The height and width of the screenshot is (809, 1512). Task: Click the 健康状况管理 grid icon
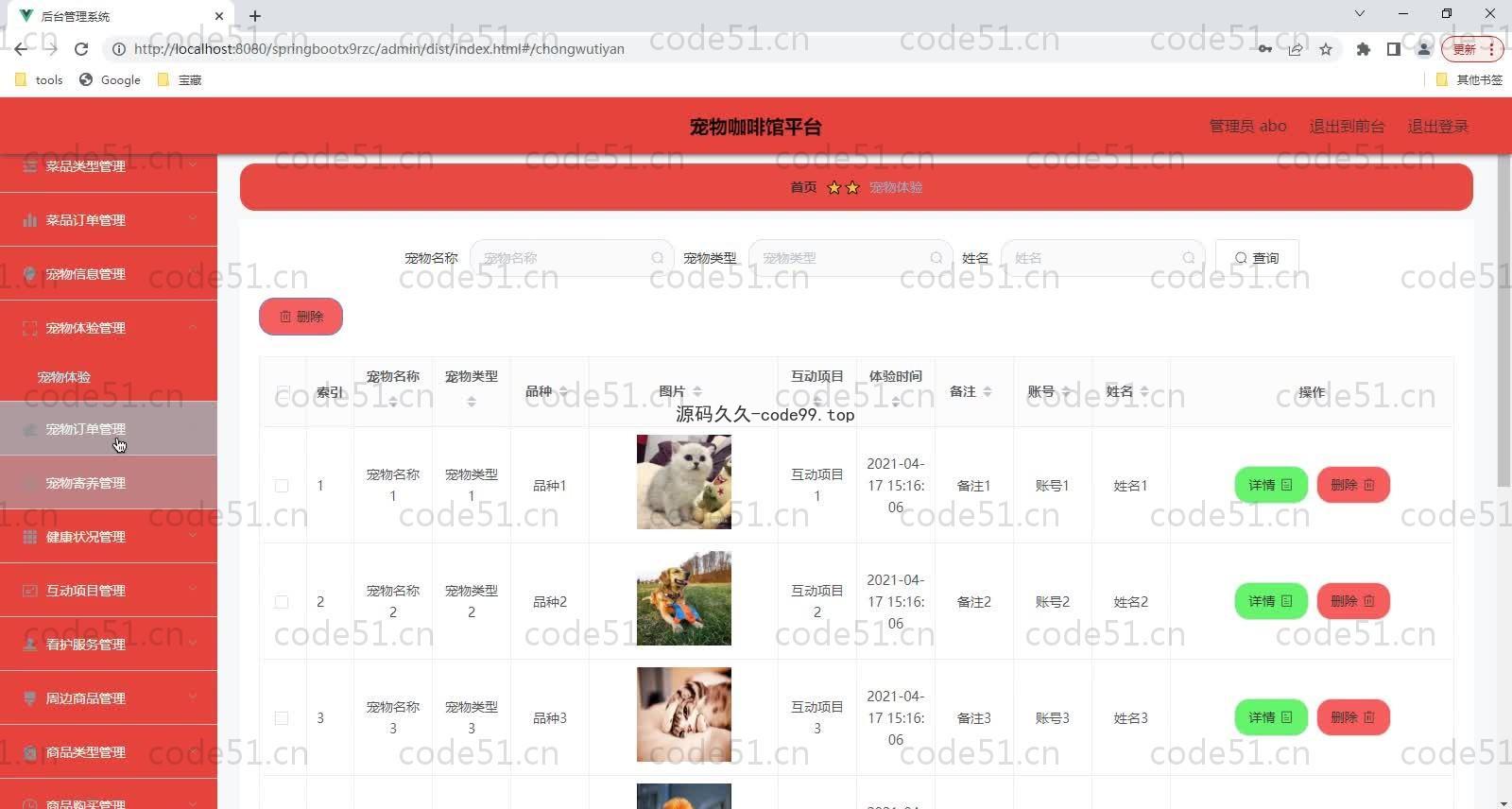[29, 537]
